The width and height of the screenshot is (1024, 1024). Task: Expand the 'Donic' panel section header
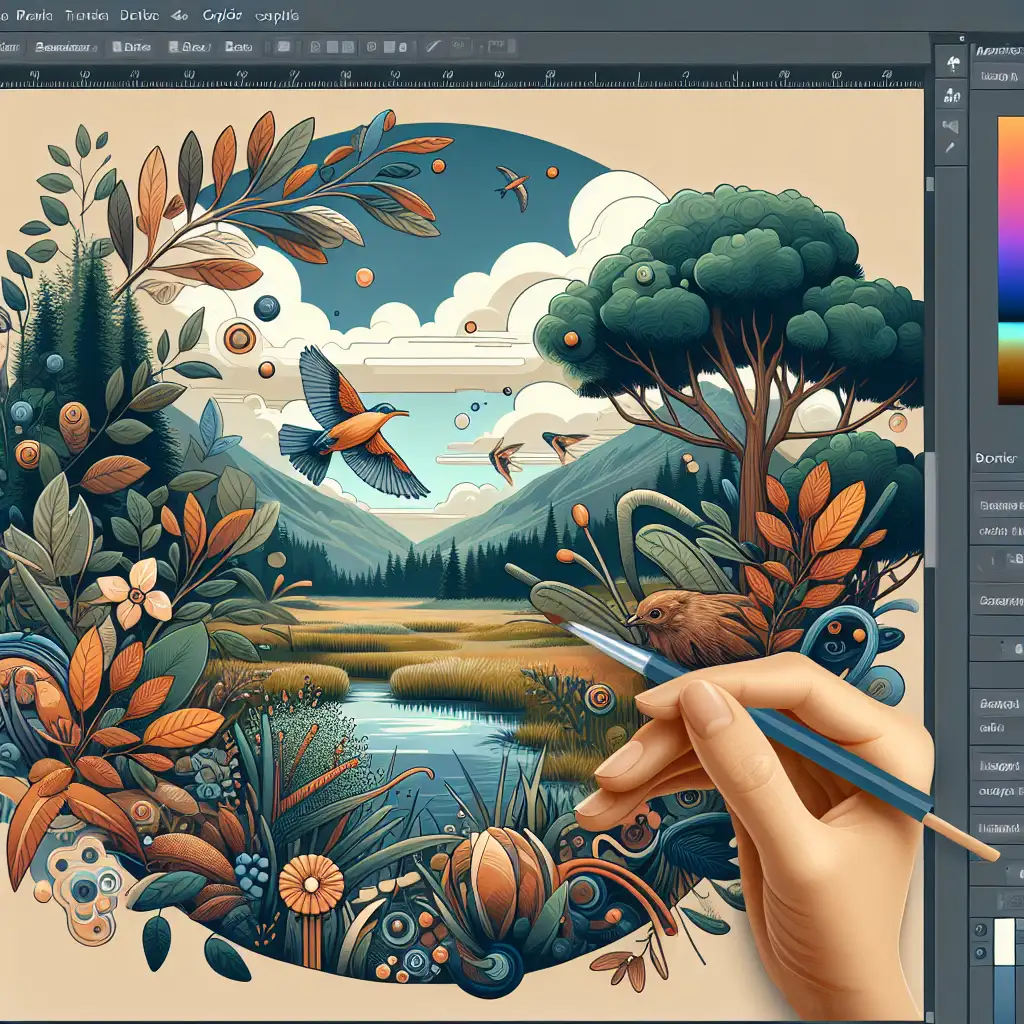tap(997, 458)
